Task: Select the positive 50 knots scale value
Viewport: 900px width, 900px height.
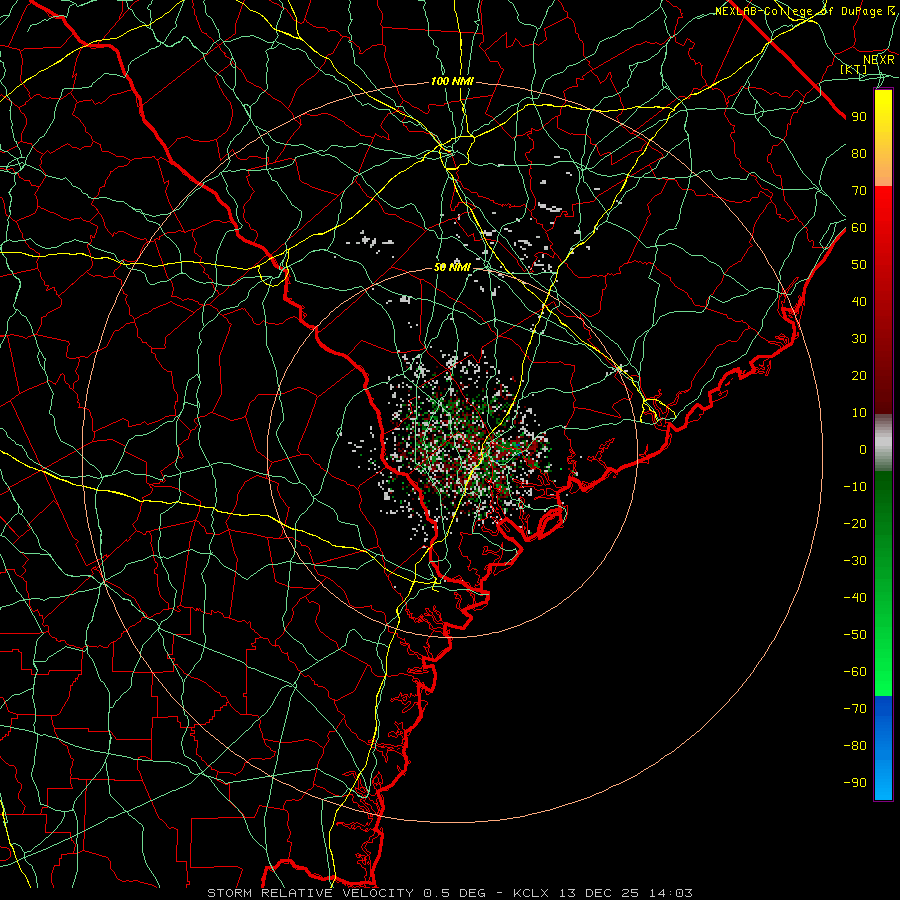Action: pyautogui.click(x=859, y=265)
